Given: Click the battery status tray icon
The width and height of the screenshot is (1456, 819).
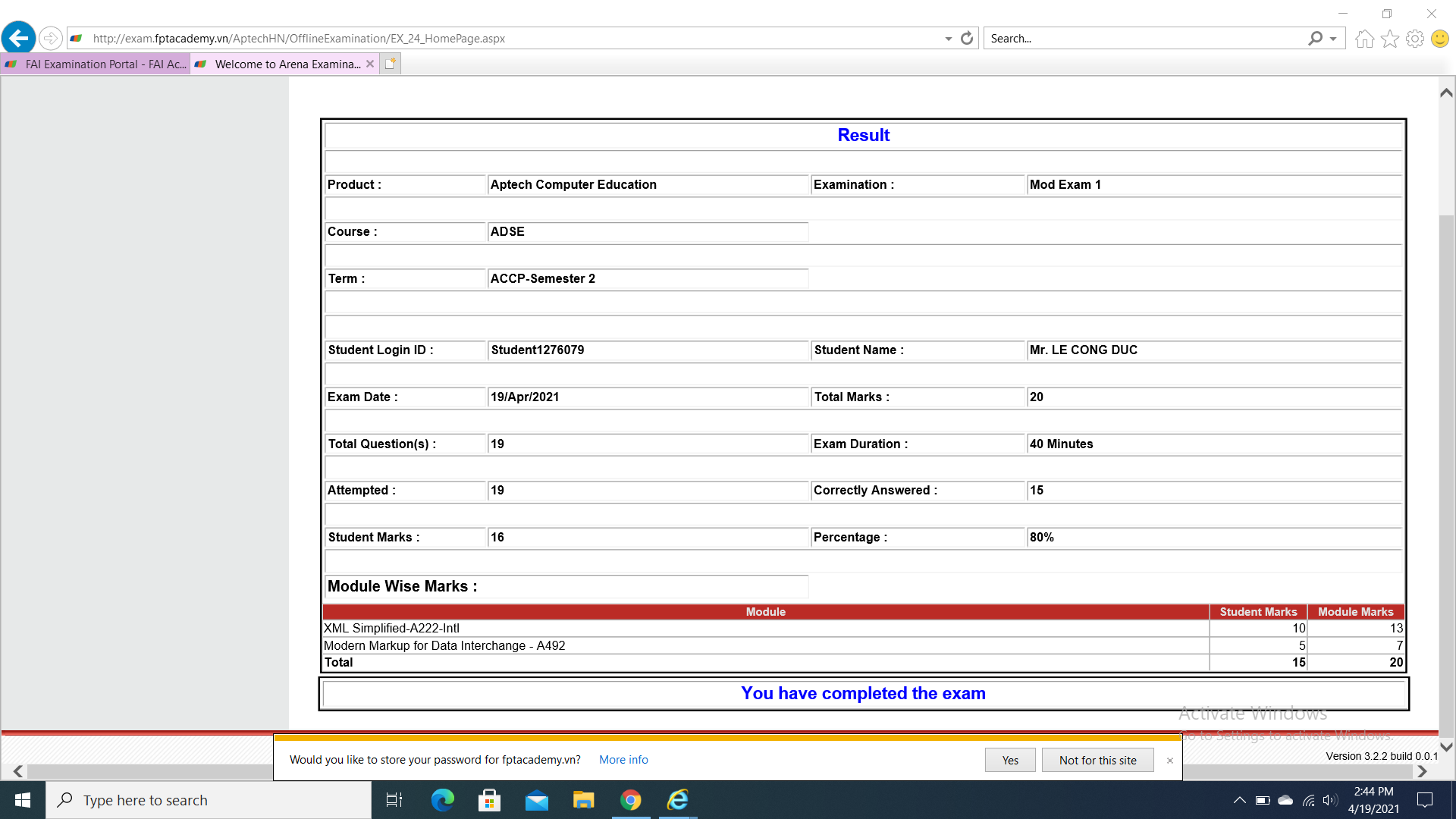Looking at the screenshot, I should coord(1263,800).
